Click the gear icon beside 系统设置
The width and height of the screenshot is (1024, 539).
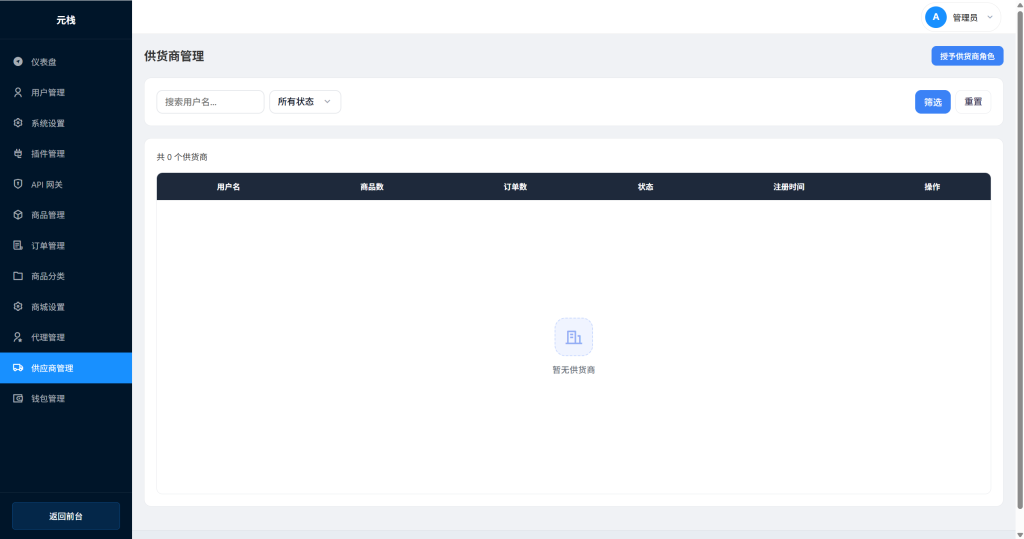18,123
